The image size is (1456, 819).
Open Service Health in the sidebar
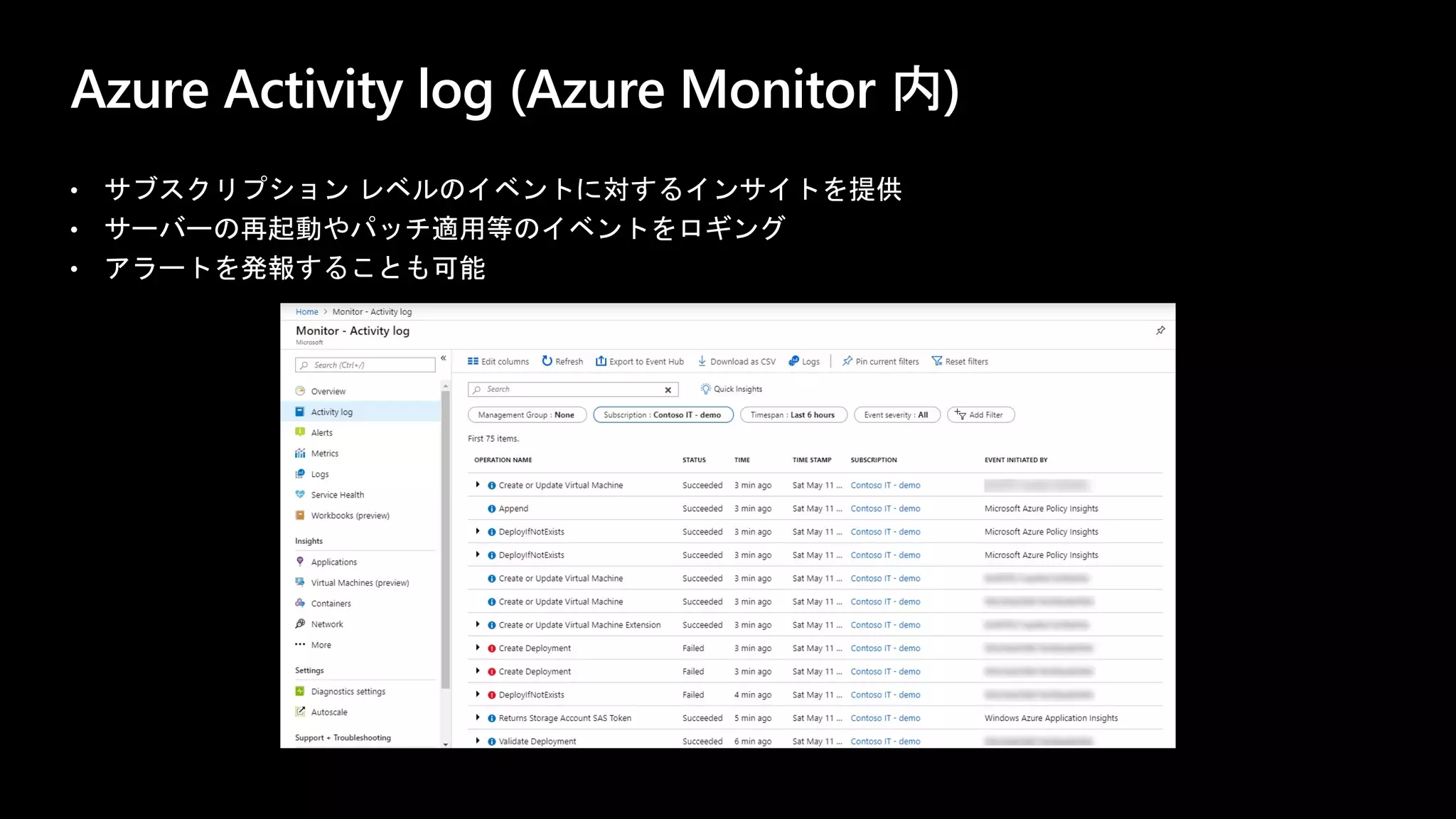pos(337,495)
